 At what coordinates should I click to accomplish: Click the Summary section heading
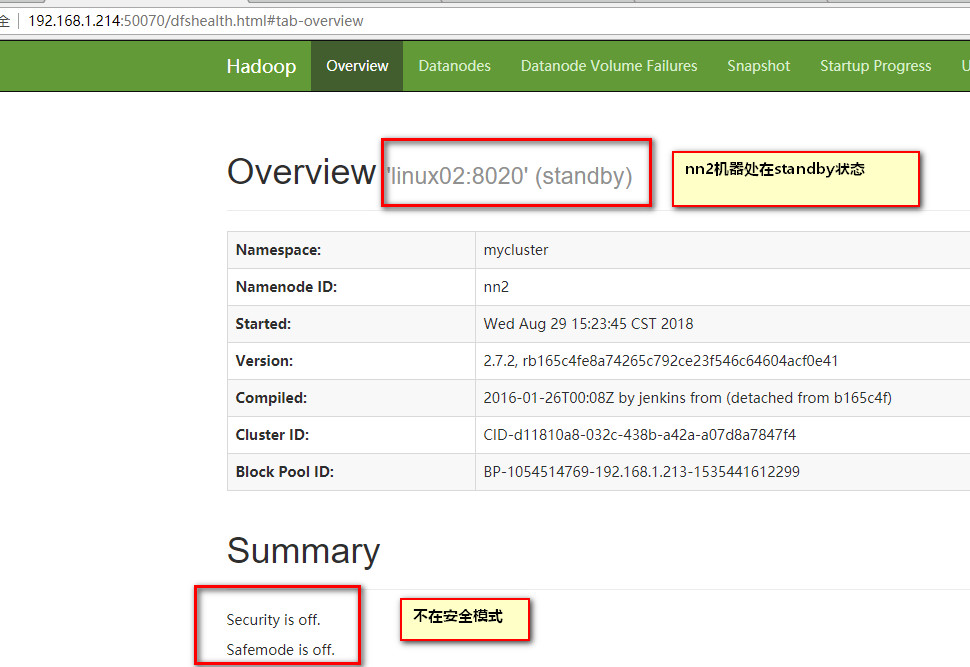click(303, 551)
